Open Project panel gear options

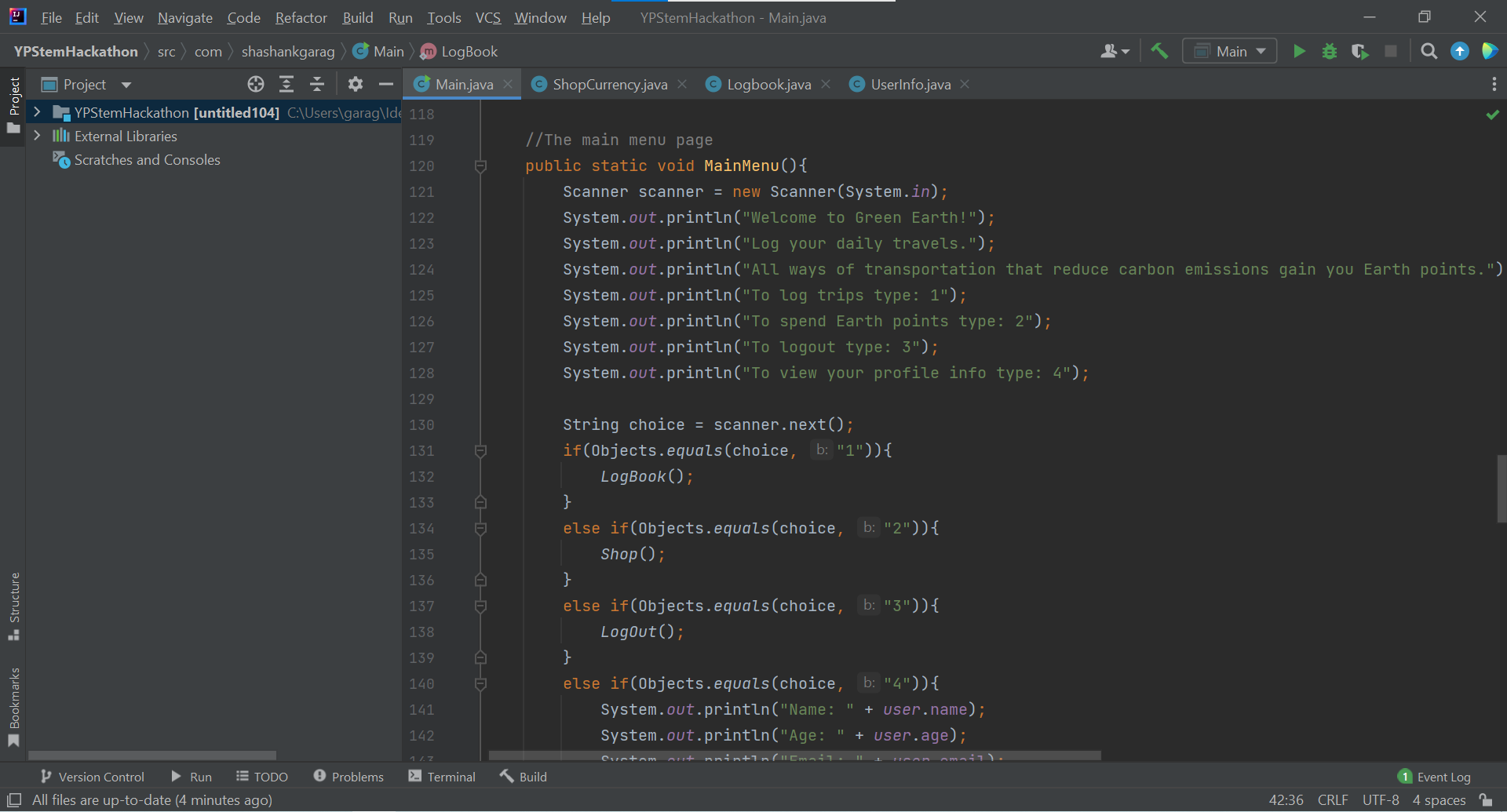(x=356, y=85)
